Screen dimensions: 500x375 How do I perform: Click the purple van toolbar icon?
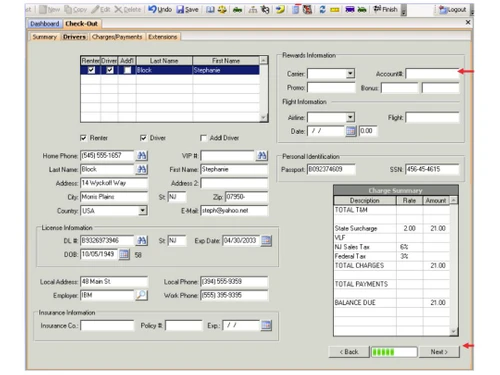[x=350, y=10]
